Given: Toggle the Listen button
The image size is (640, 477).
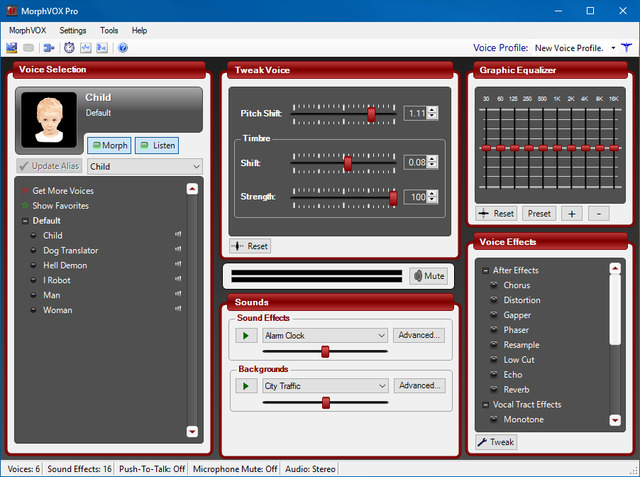Looking at the screenshot, I should pyautogui.click(x=156, y=146).
